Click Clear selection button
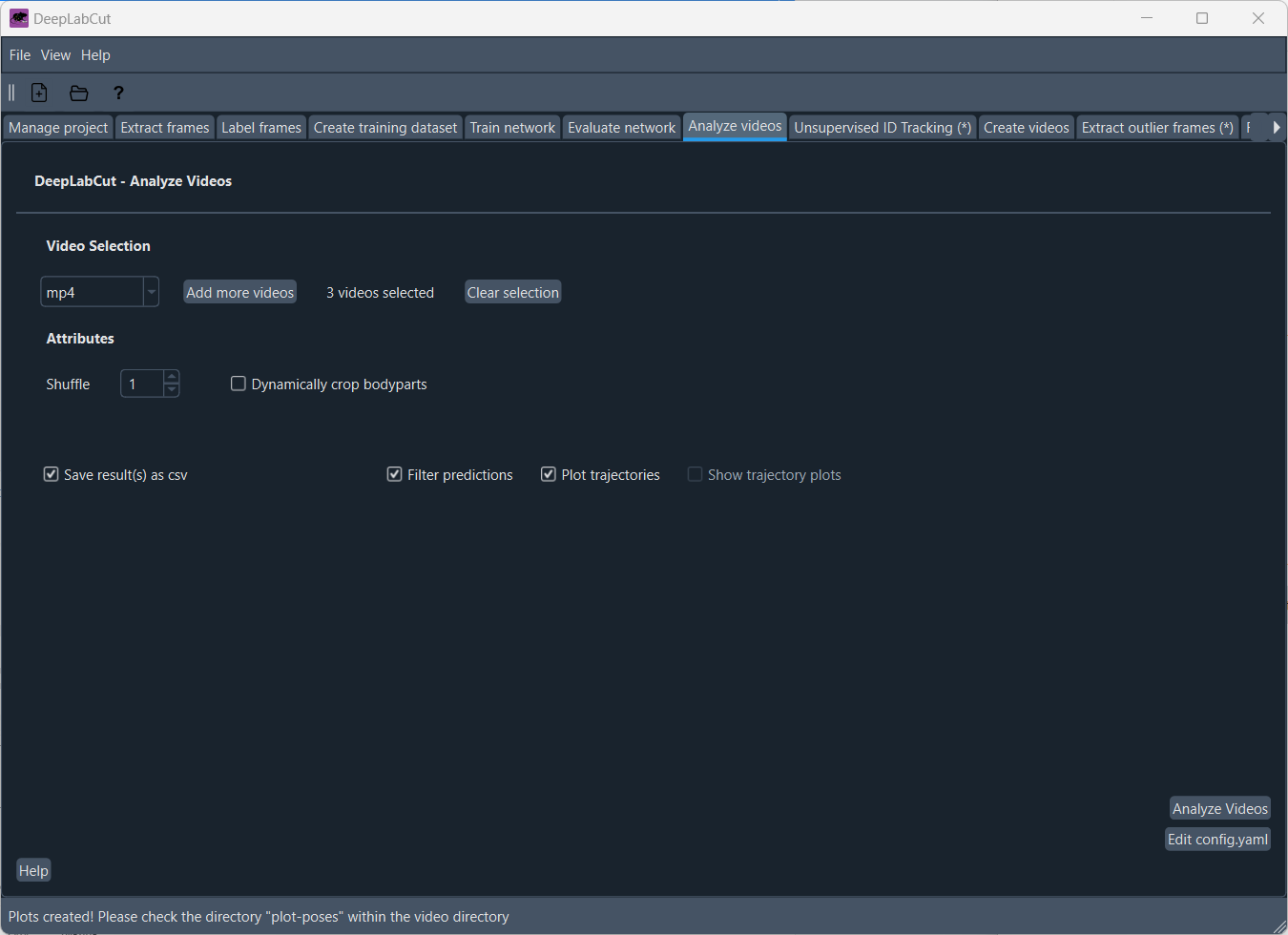The width and height of the screenshot is (1288, 935). click(x=513, y=292)
